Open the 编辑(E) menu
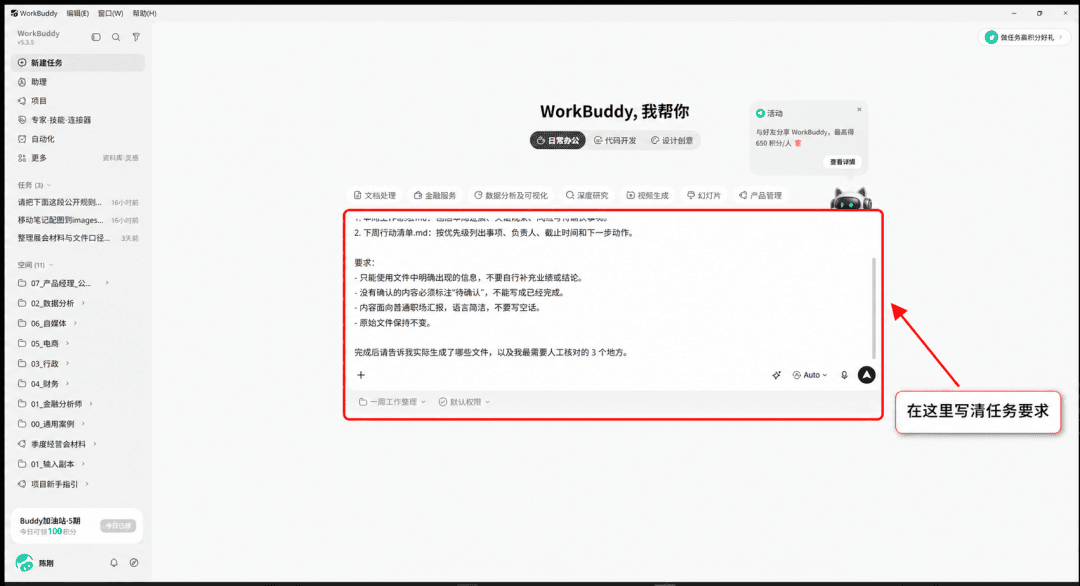The image size is (1080, 586). [78, 13]
